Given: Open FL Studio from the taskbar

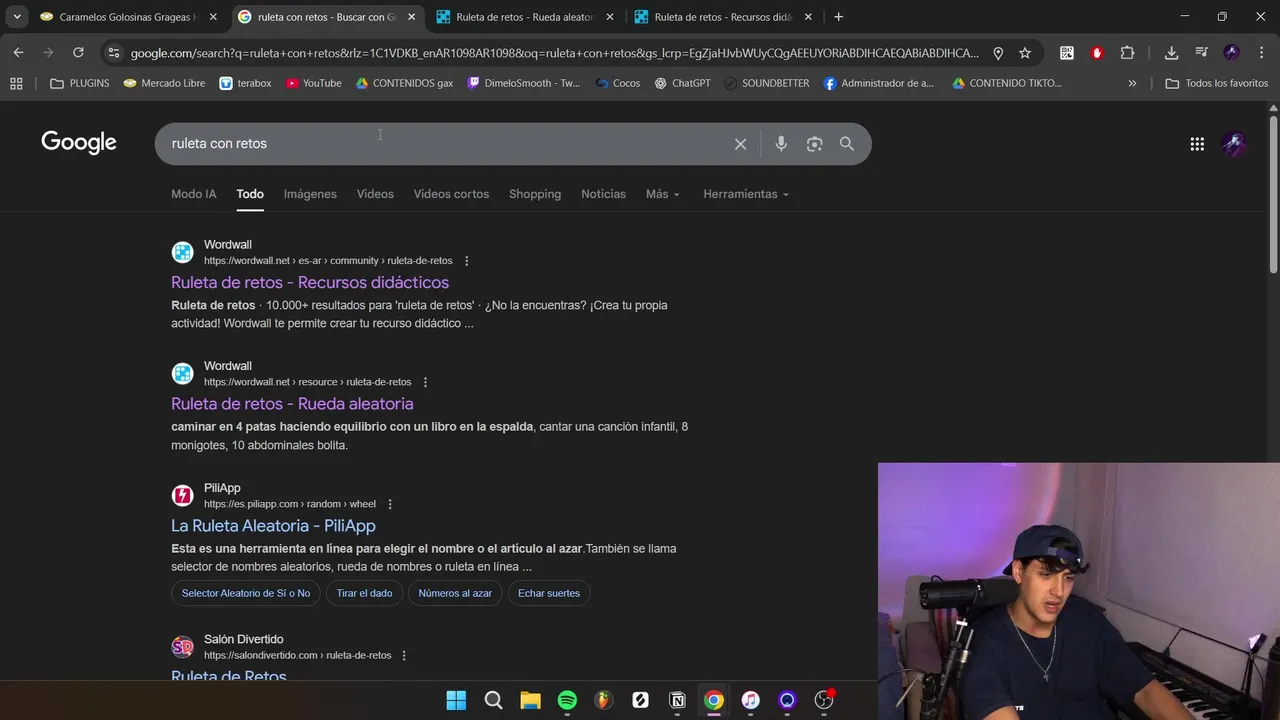Looking at the screenshot, I should [x=604, y=700].
